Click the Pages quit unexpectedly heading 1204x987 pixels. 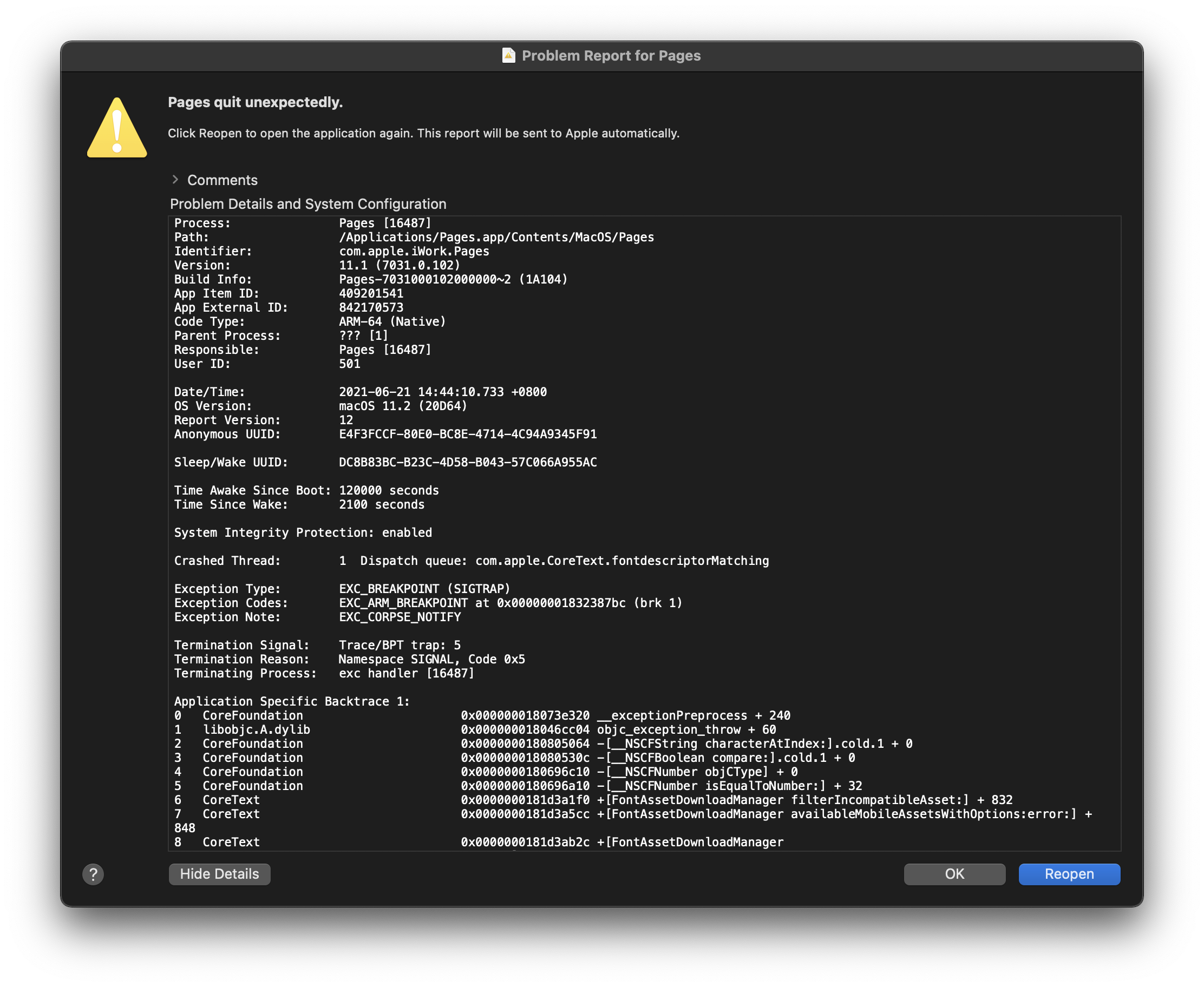[255, 102]
